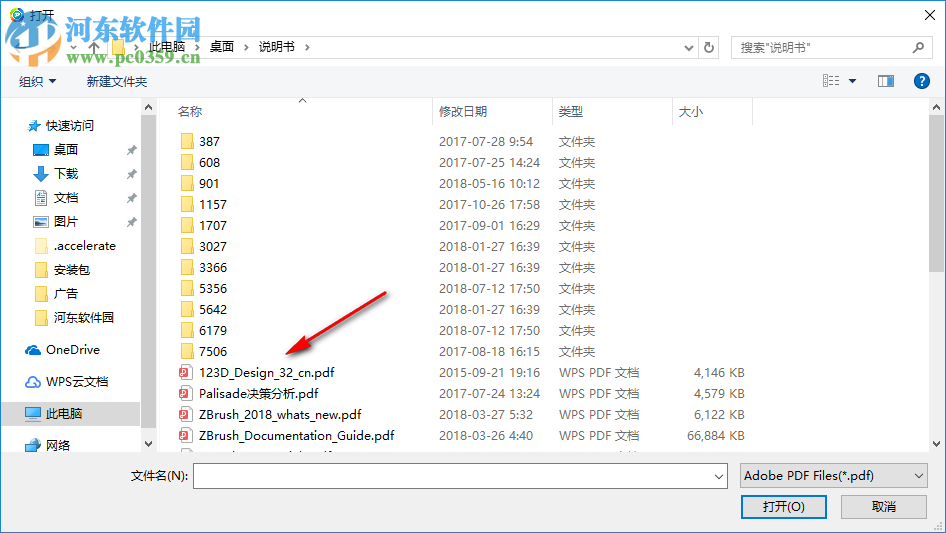Select folder icon of 387
This screenshot has width=946, height=533.
click(x=187, y=141)
